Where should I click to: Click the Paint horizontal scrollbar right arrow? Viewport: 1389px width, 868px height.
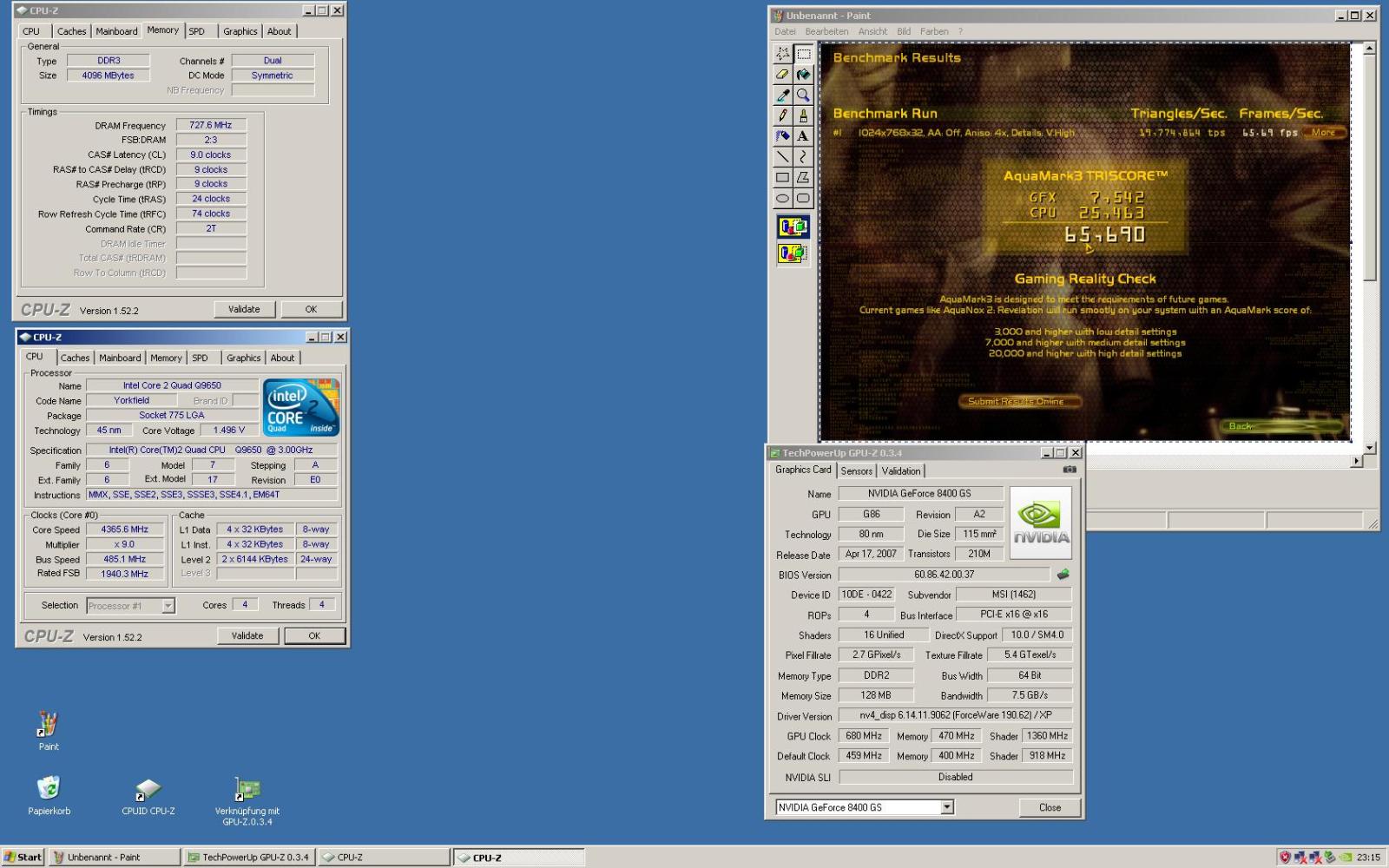coord(1356,462)
